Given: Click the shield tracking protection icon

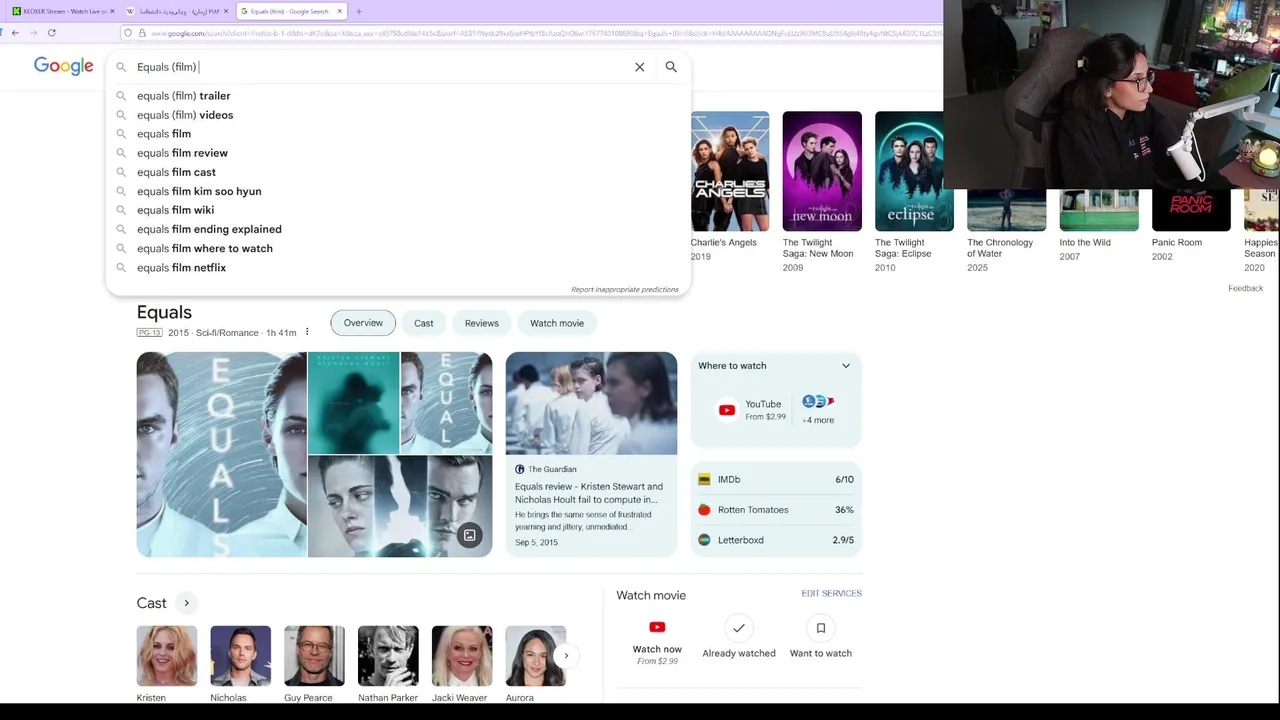Looking at the screenshot, I should [x=128, y=33].
